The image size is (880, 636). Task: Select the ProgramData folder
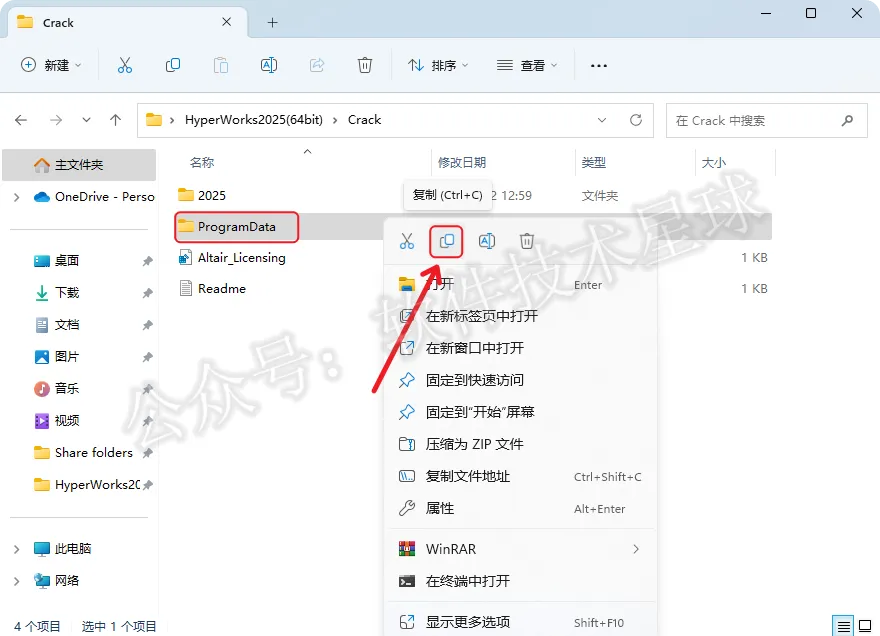click(x=236, y=227)
